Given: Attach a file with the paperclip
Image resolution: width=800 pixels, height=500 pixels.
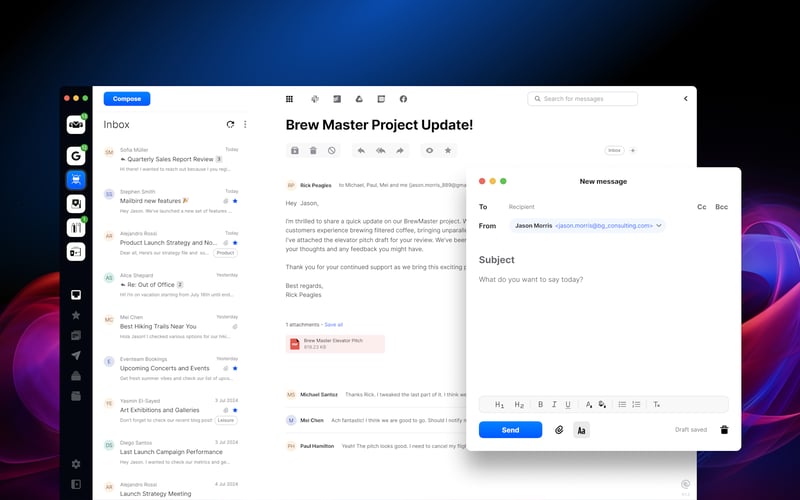Looking at the screenshot, I should (559, 430).
